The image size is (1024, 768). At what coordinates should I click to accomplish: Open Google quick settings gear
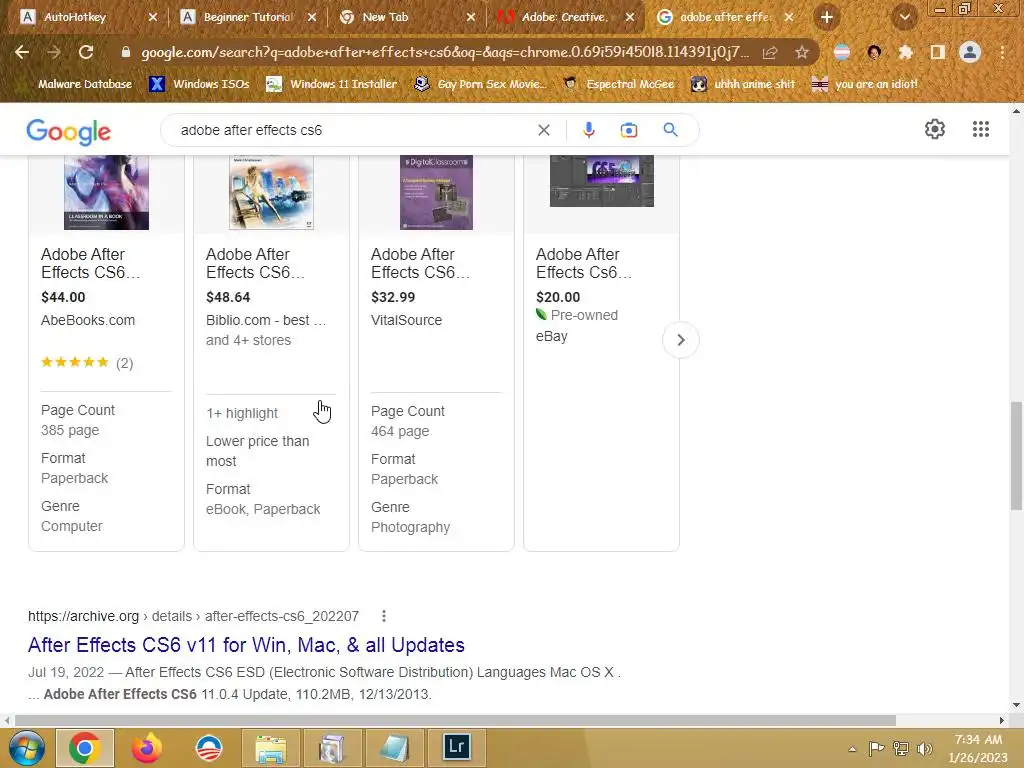(935, 129)
